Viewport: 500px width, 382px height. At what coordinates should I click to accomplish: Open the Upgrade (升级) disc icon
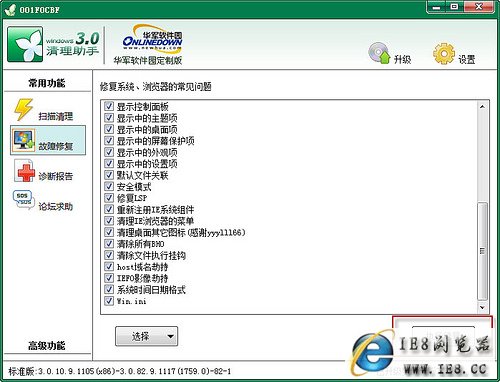[379, 53]
